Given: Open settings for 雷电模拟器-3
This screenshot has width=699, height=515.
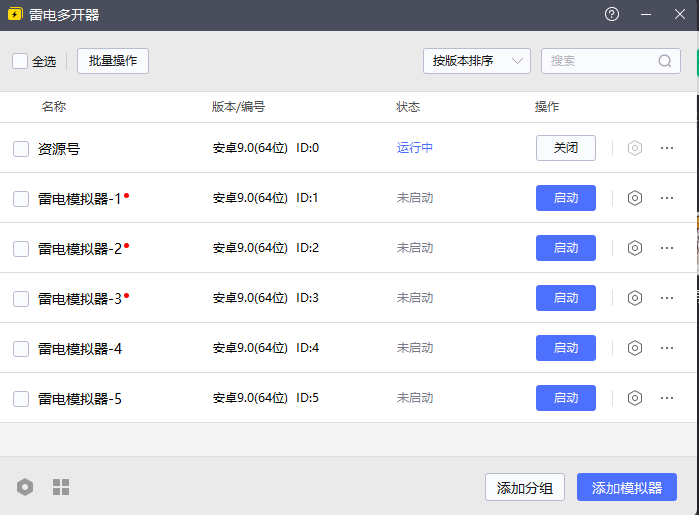Looking at the screenshot, I should coord(634,298).
